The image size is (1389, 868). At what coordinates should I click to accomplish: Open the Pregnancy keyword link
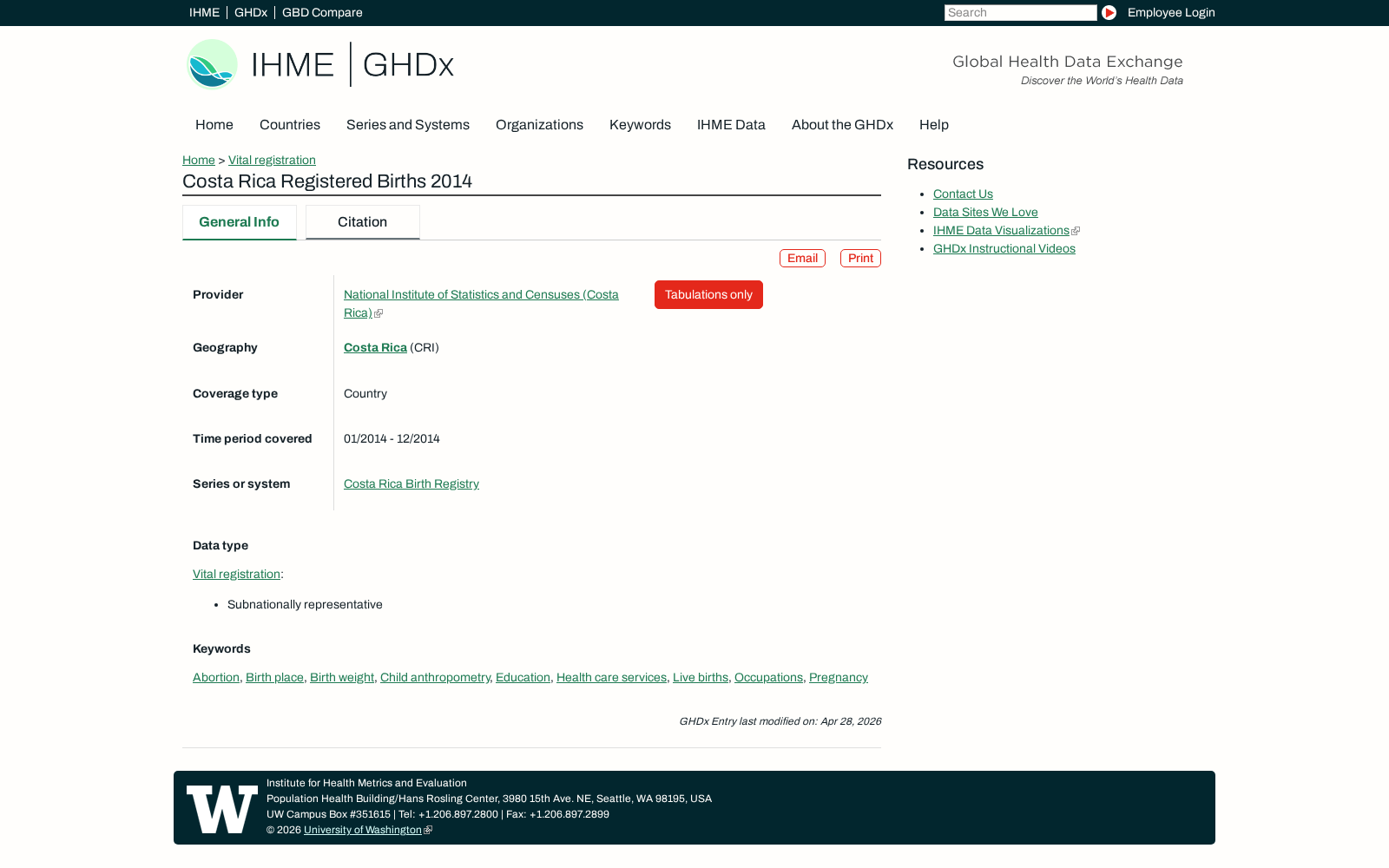(839, 678)
